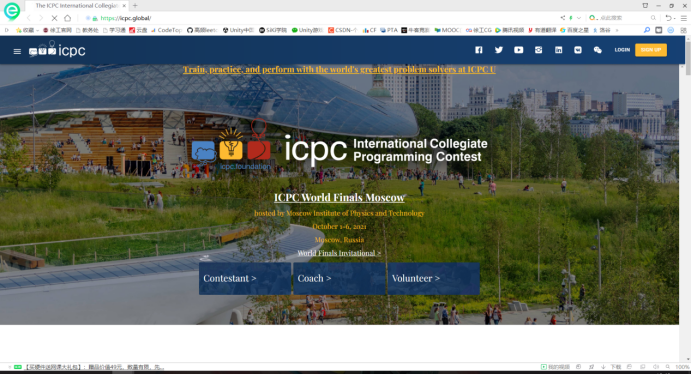692x374 pixels.
Task: Open ICPC Instagram icon
Action: click(x=538, y=50)
